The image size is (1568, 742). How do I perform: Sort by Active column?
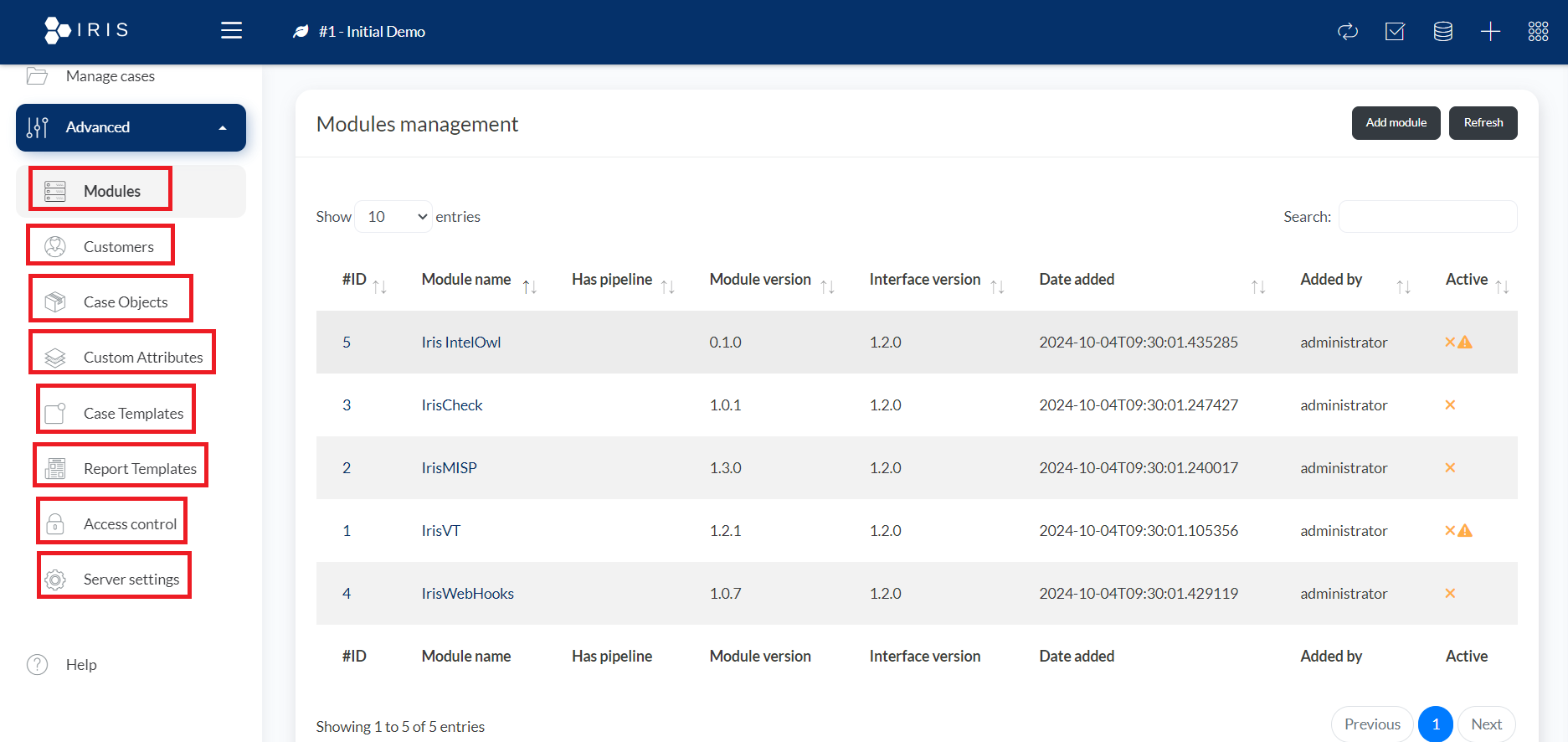pos(1477,280)
